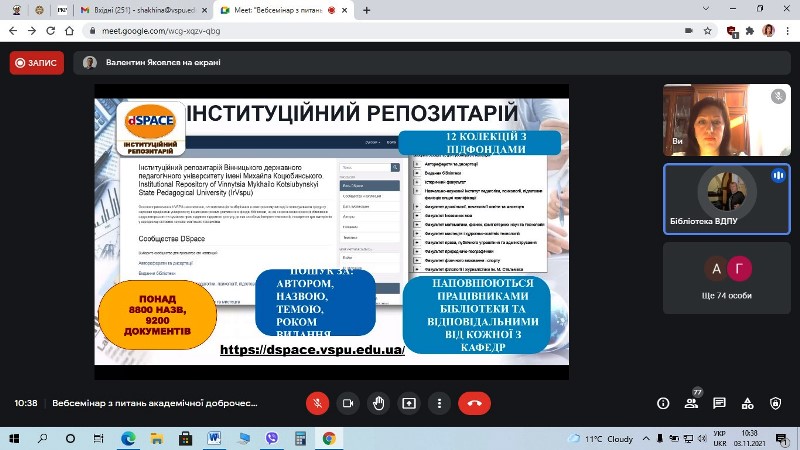800x450 pixels.
Task: Click the red ЗАПИС recording indicator
Action: 37,63
